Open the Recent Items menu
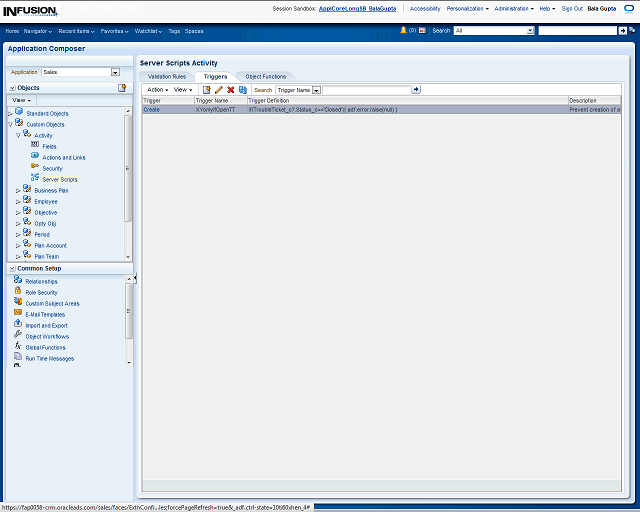The image size is (640, 512). tap(76, 31)
